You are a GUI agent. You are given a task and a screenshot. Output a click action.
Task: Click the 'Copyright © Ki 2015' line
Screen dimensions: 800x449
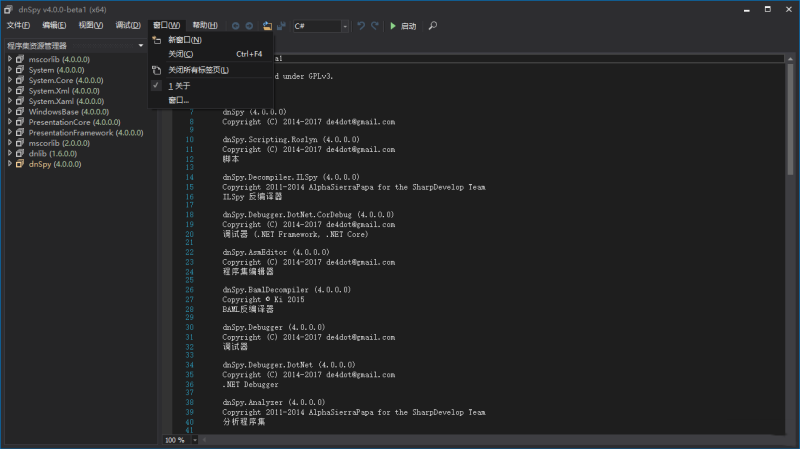(x=263, y=300)
